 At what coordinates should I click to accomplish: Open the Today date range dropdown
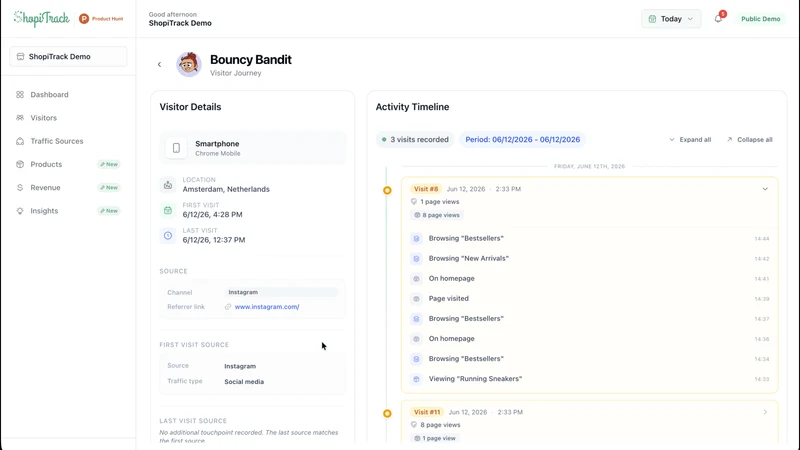click(x=671, y=19)
